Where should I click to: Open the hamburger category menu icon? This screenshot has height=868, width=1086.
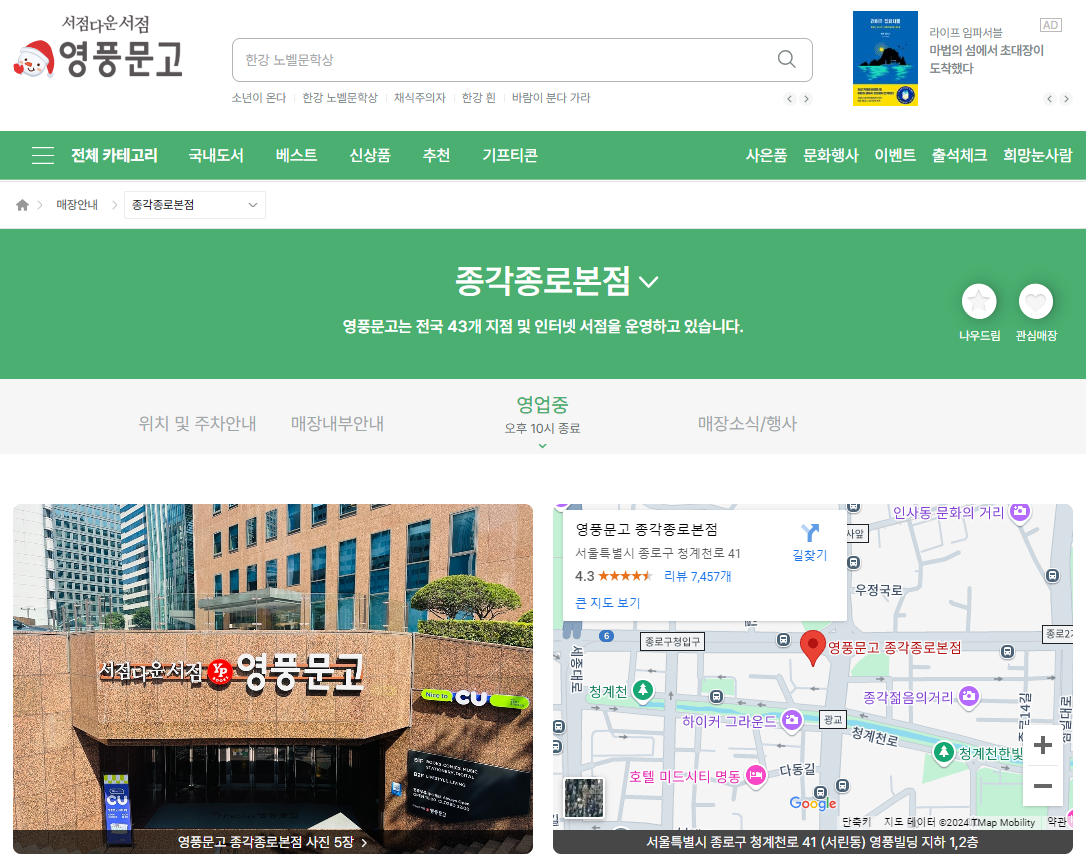(x=43, y=155)
